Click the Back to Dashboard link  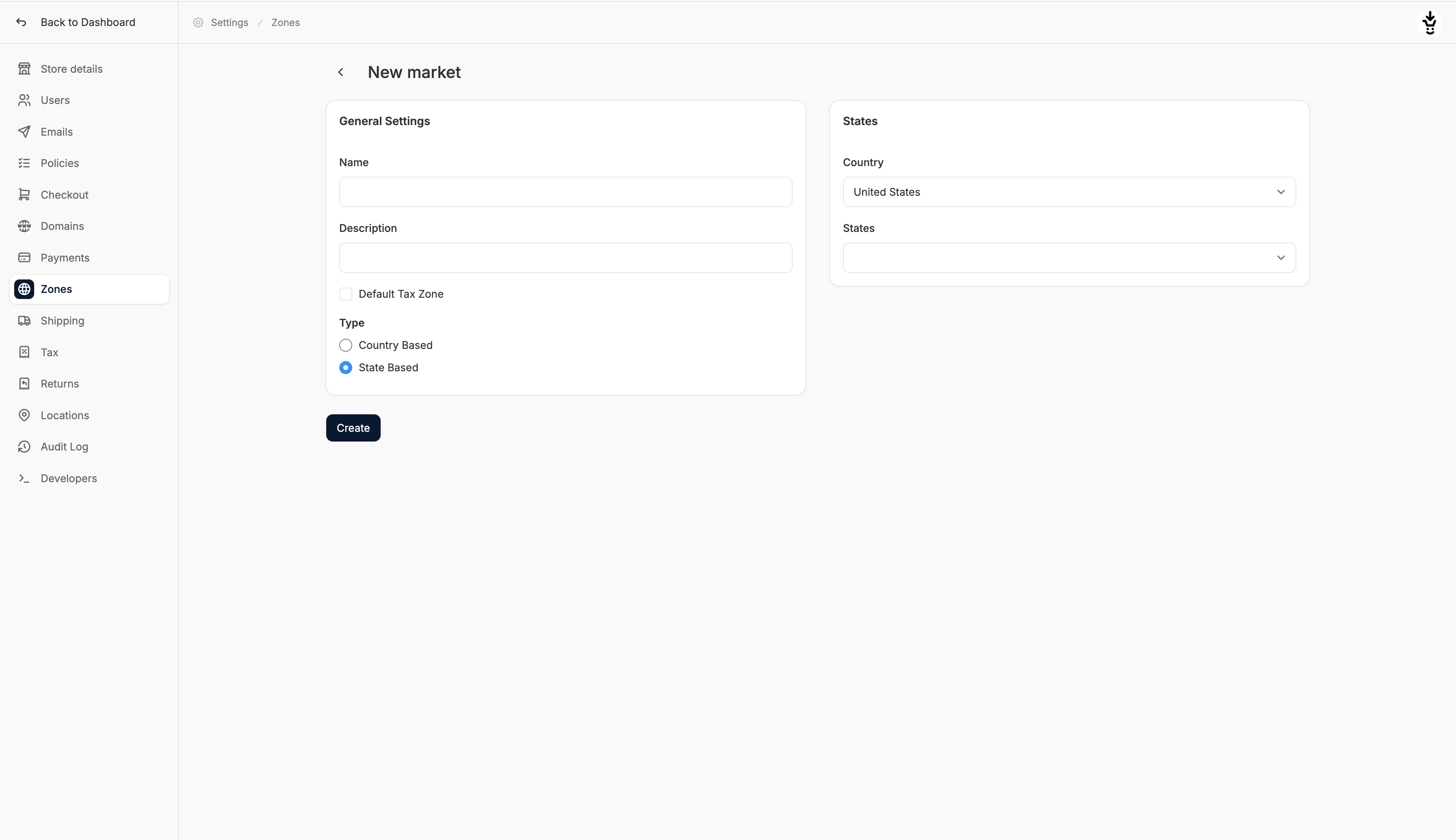[88, 22]
